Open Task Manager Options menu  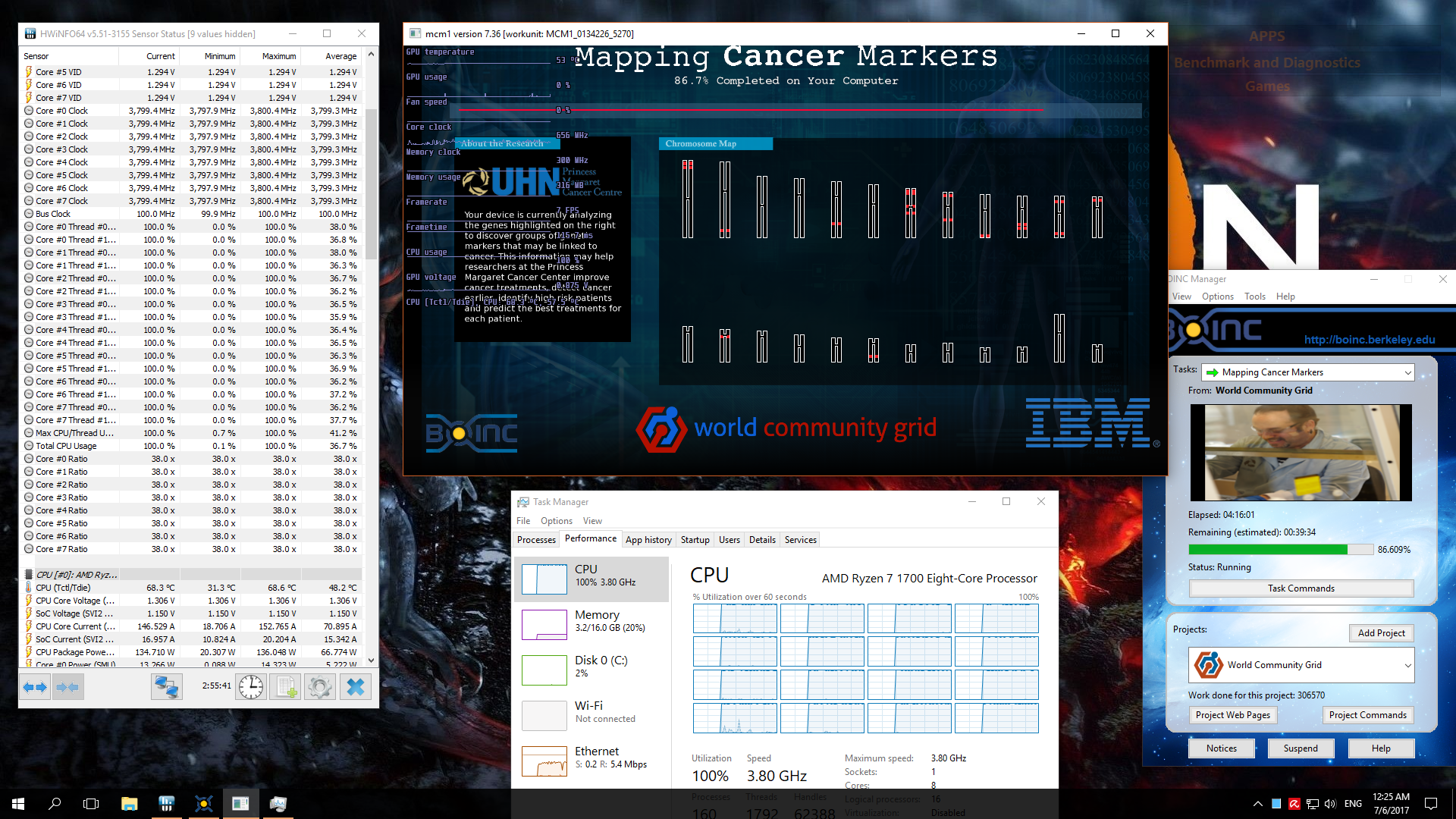557,521
